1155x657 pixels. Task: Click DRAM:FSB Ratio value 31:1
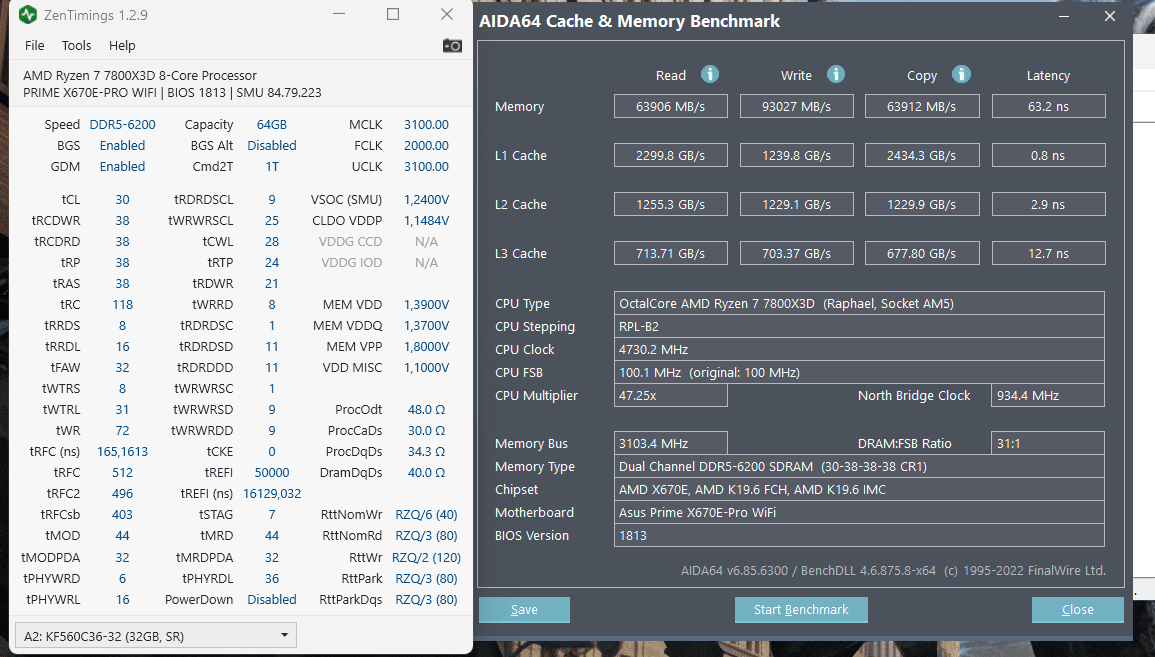pyautogui.click(x=1048, y=443)
